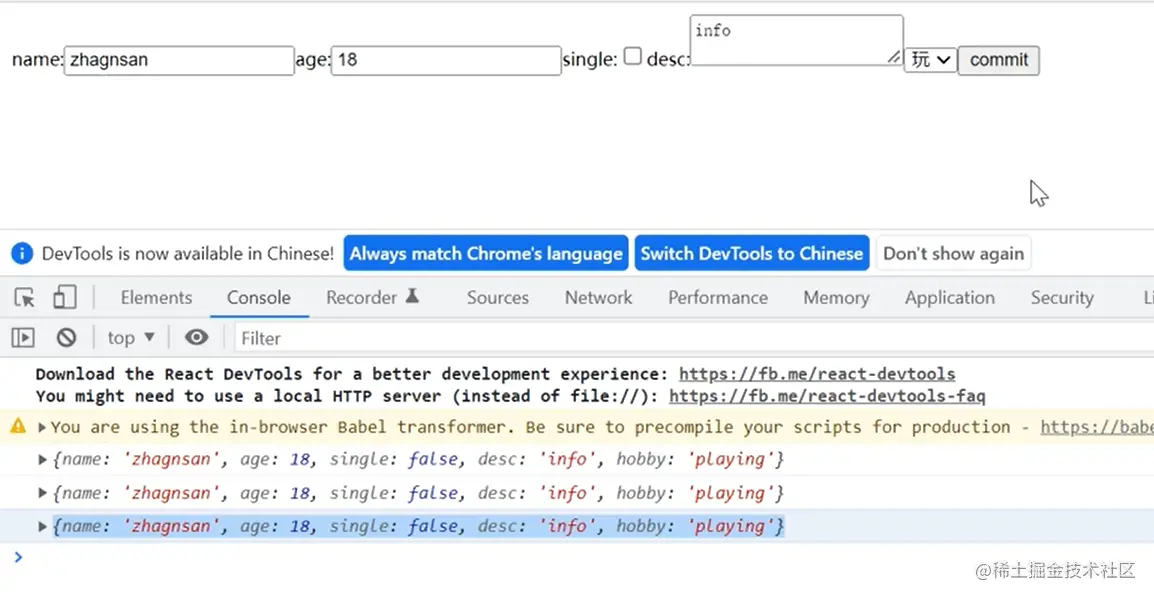Select the inspect element picker icon

click(x=24, y=297)
